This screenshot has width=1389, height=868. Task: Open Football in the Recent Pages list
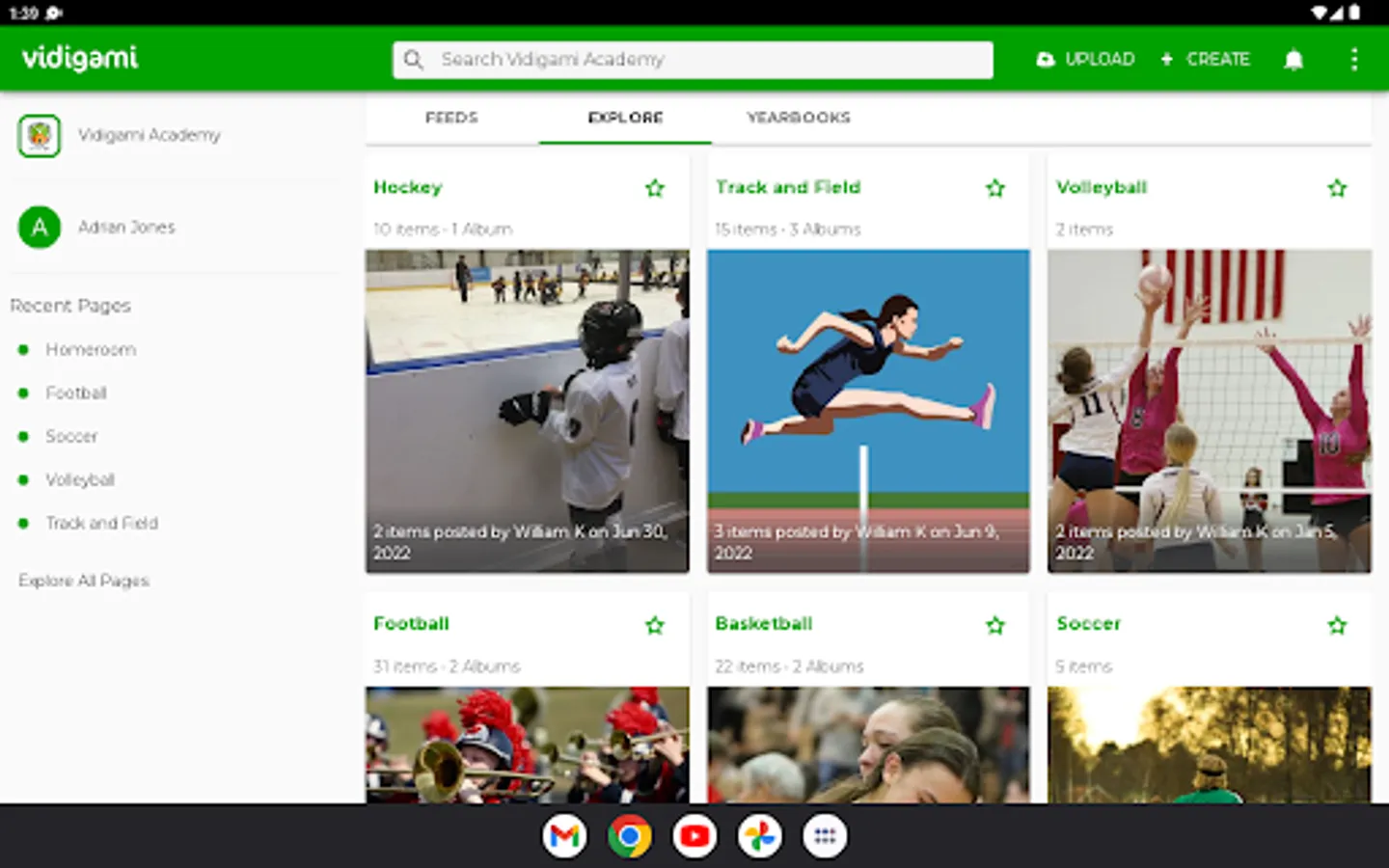76,393
